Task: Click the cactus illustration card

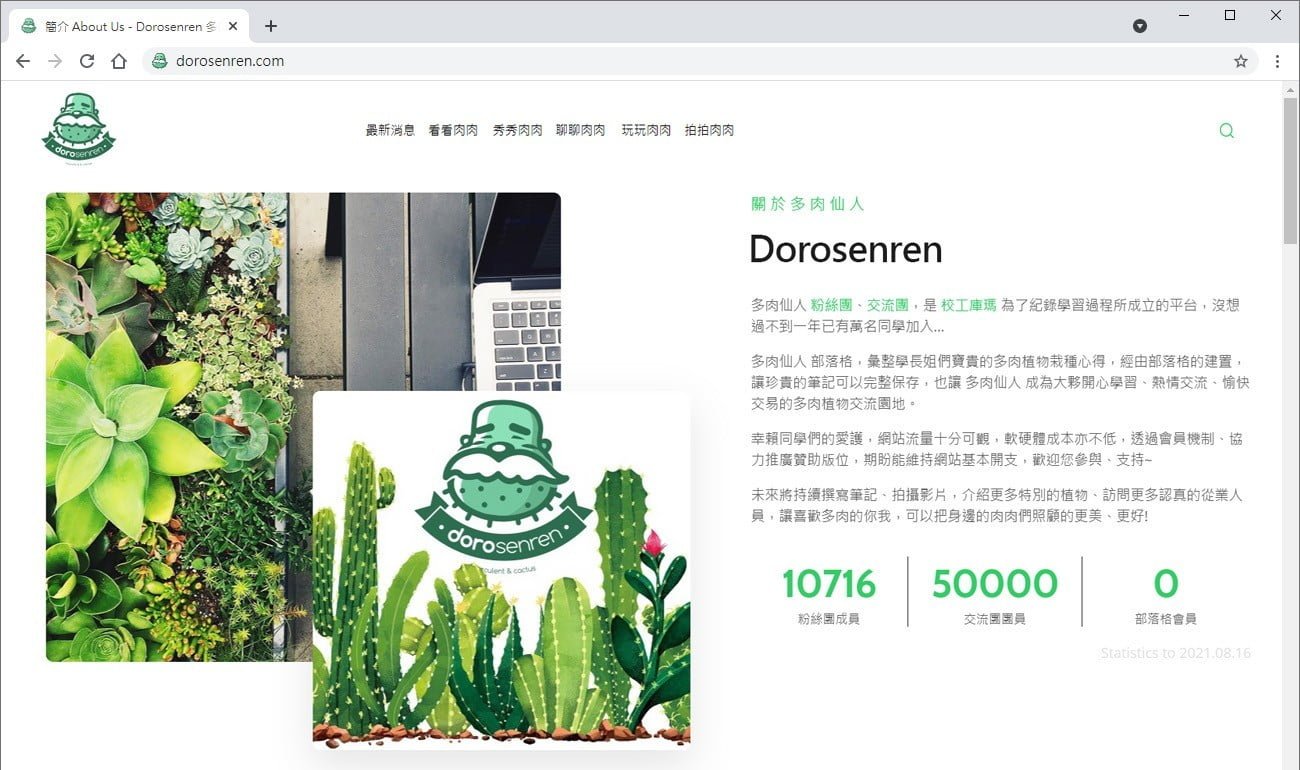Action: click(x=501, y=568)
